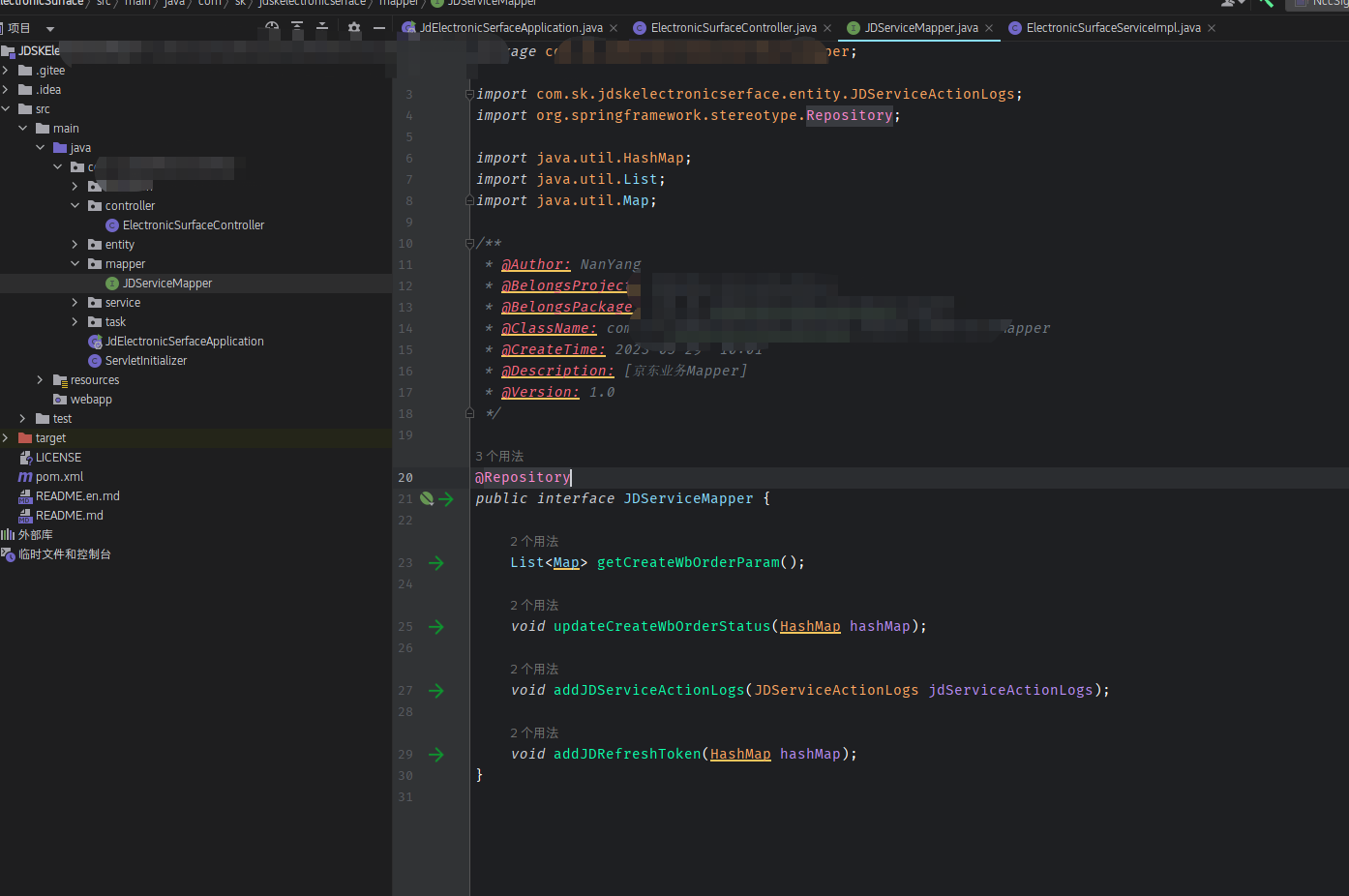This screenshot has width=1349, height=896.
Task: Expand the .gitee folder
Action: pos(6,71)
